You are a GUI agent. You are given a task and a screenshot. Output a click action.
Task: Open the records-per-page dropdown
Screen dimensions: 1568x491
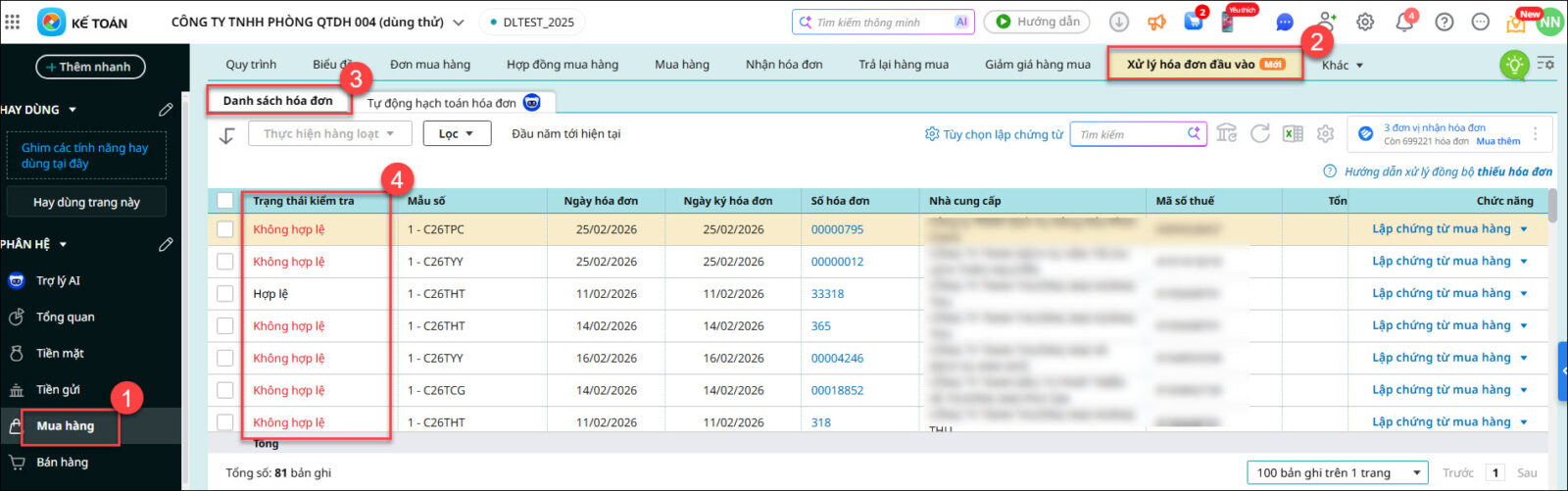point(1337,472)
